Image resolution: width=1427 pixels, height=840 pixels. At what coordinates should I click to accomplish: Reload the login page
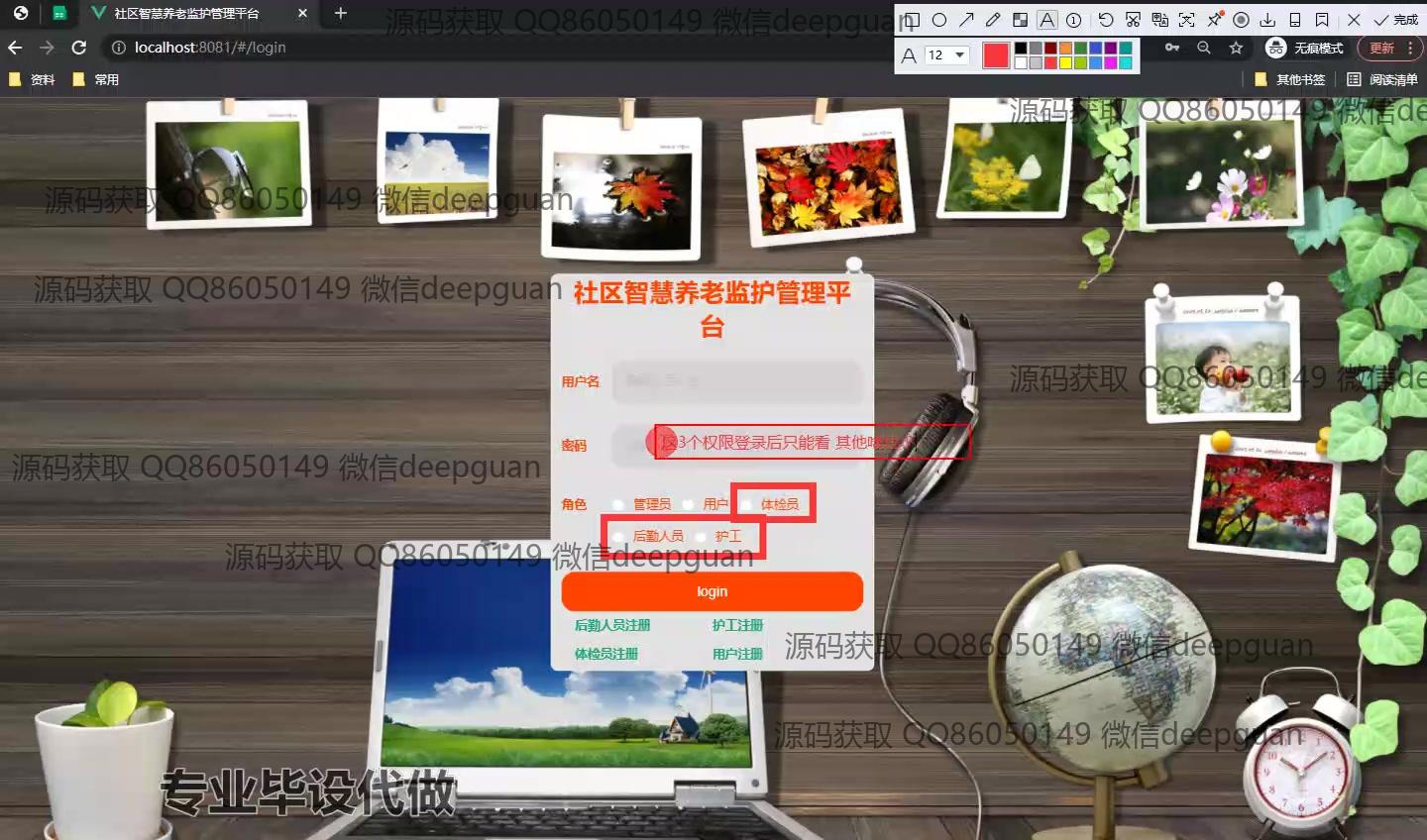(x=79, y=48)
